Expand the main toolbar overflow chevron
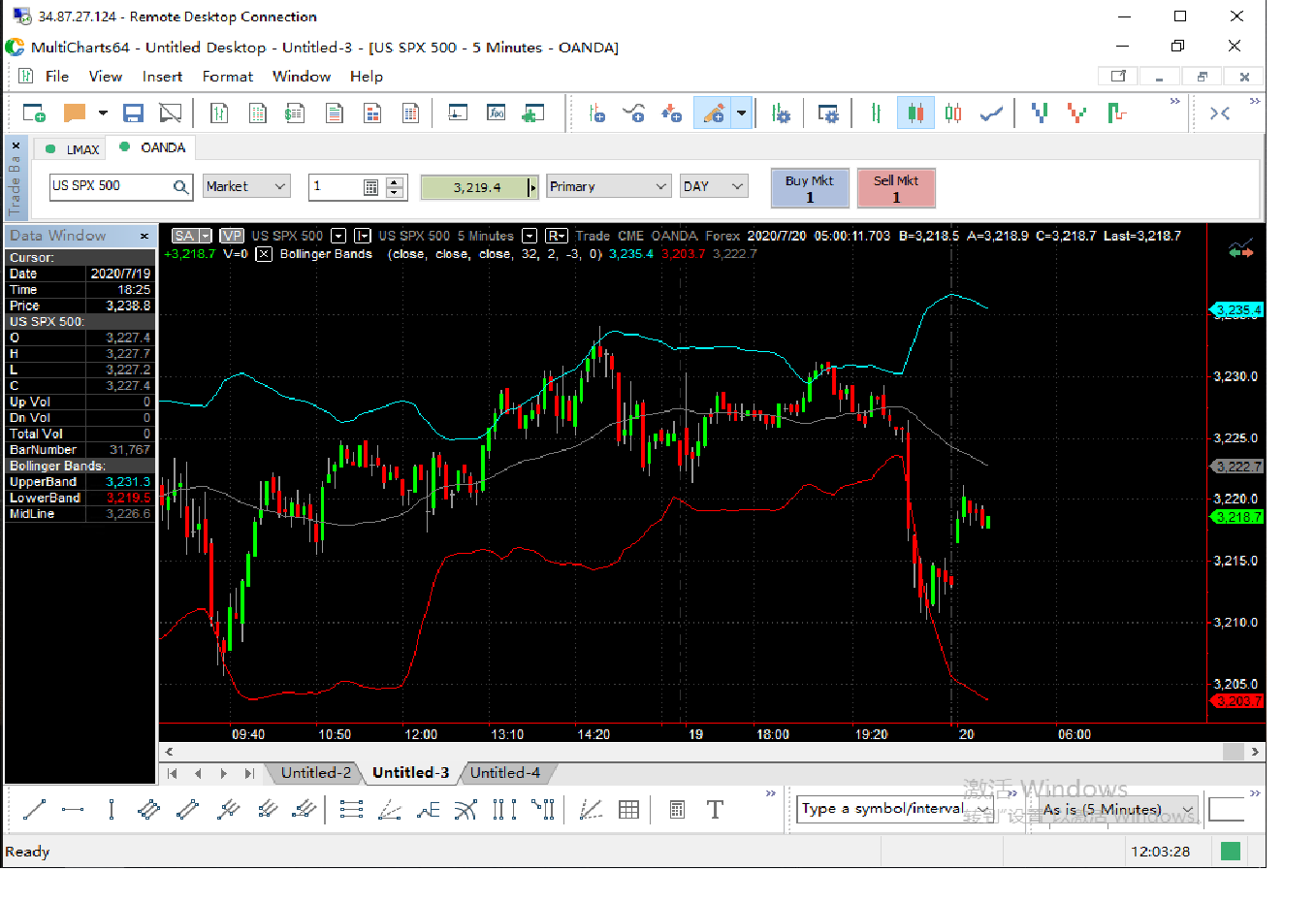The image size is (1316, 903). point(1175,101)
